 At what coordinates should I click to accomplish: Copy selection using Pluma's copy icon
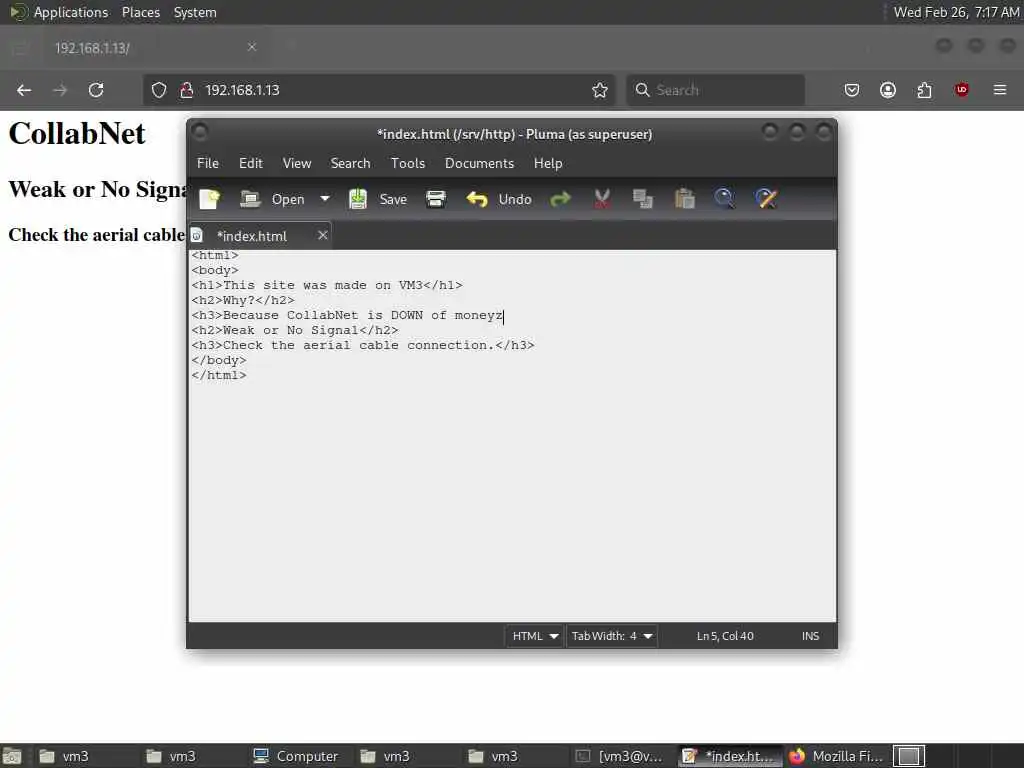click(643, 199)
